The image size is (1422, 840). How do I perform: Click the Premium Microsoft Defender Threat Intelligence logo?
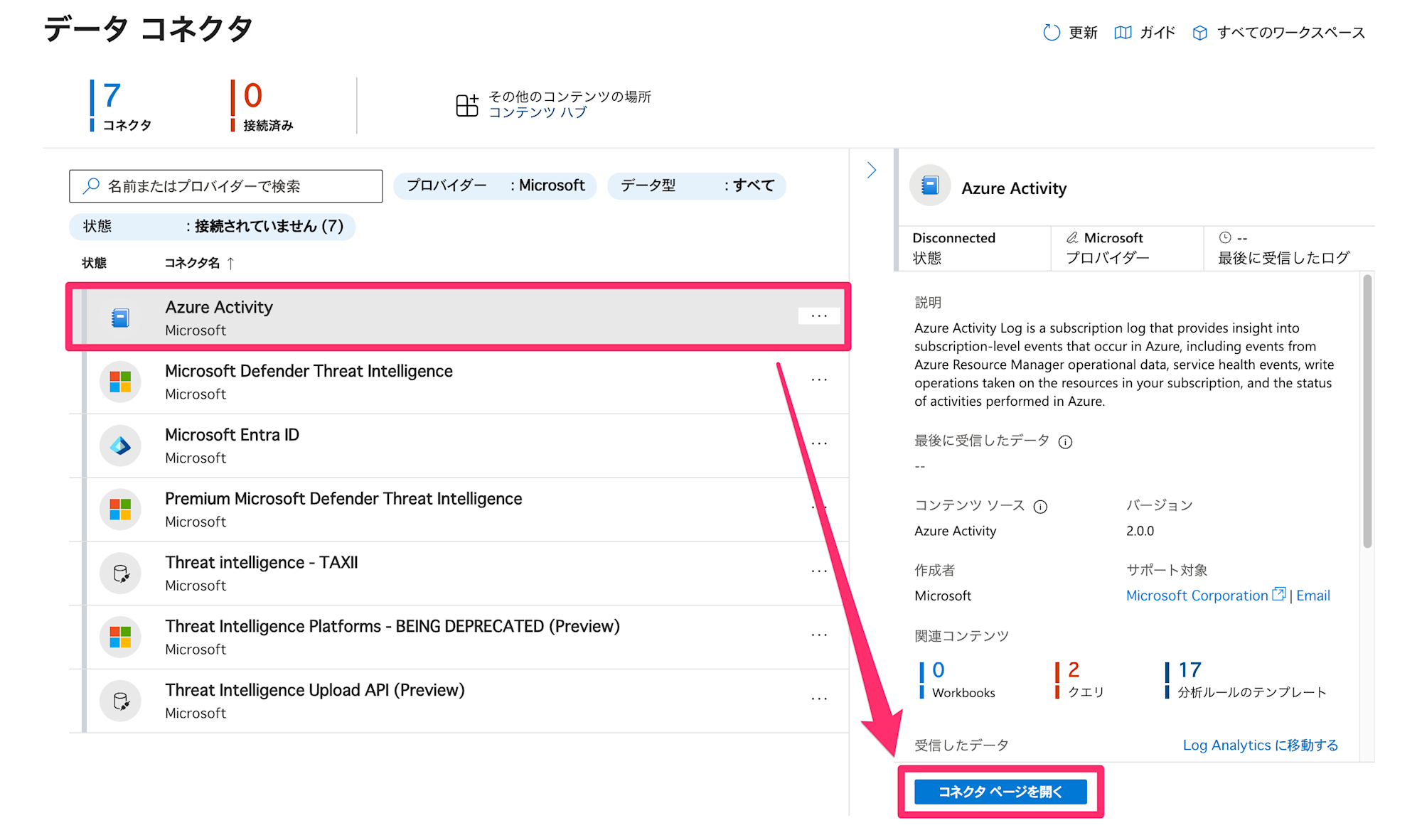[x=120, y=510]
